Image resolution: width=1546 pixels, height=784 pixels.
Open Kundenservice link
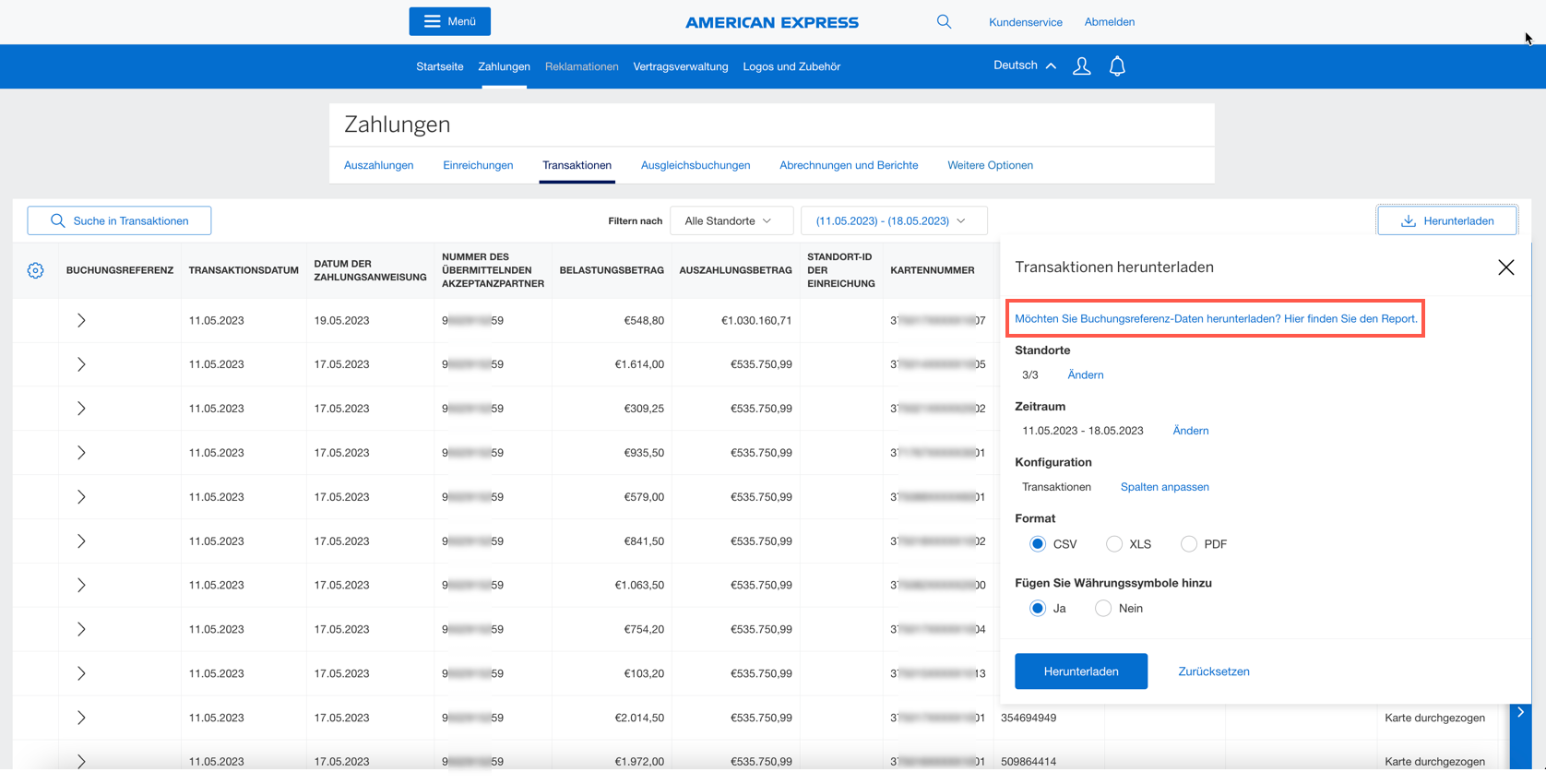[x=1026, y=22]
